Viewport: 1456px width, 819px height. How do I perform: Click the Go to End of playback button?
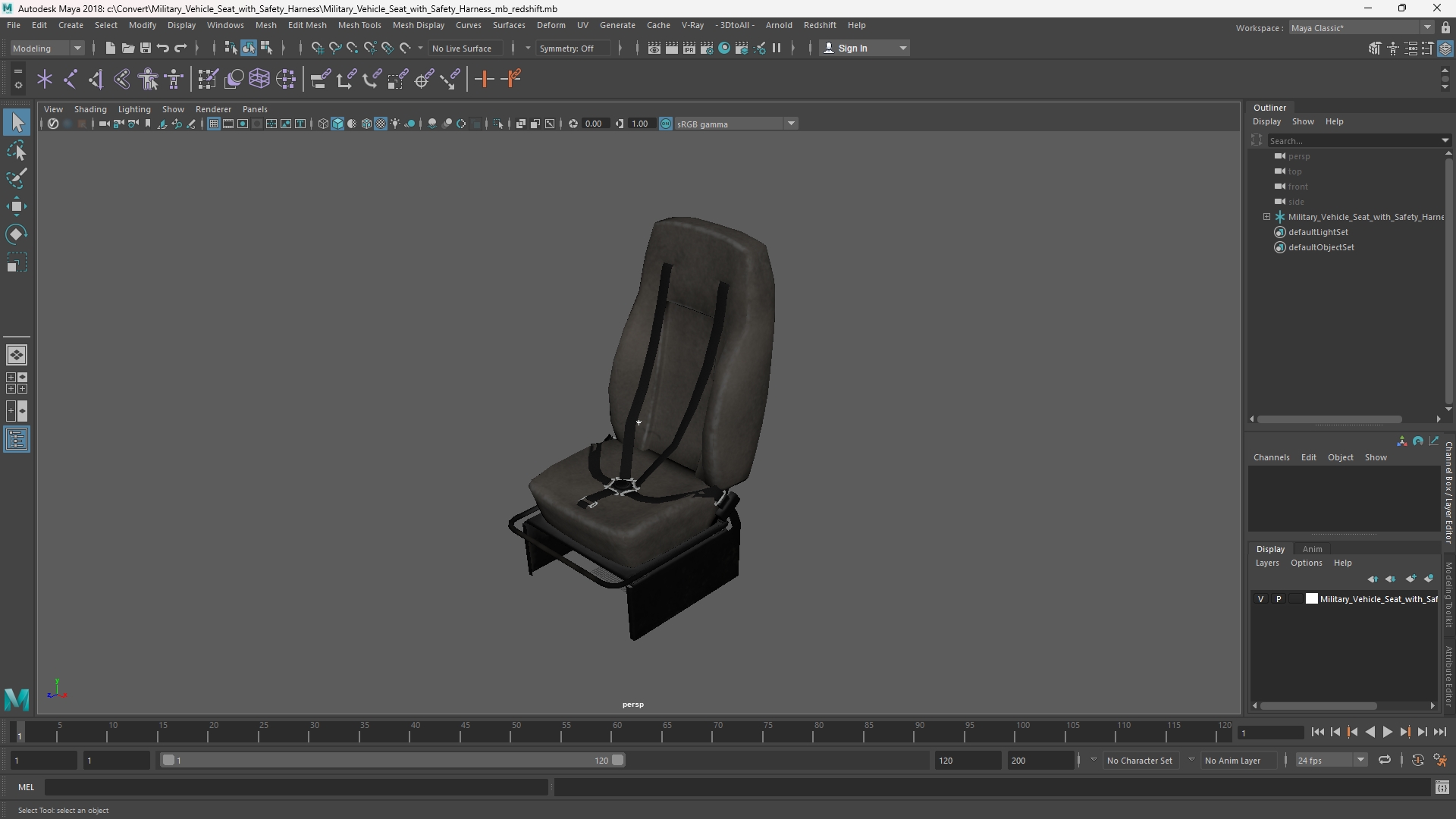click(1439, 732)
